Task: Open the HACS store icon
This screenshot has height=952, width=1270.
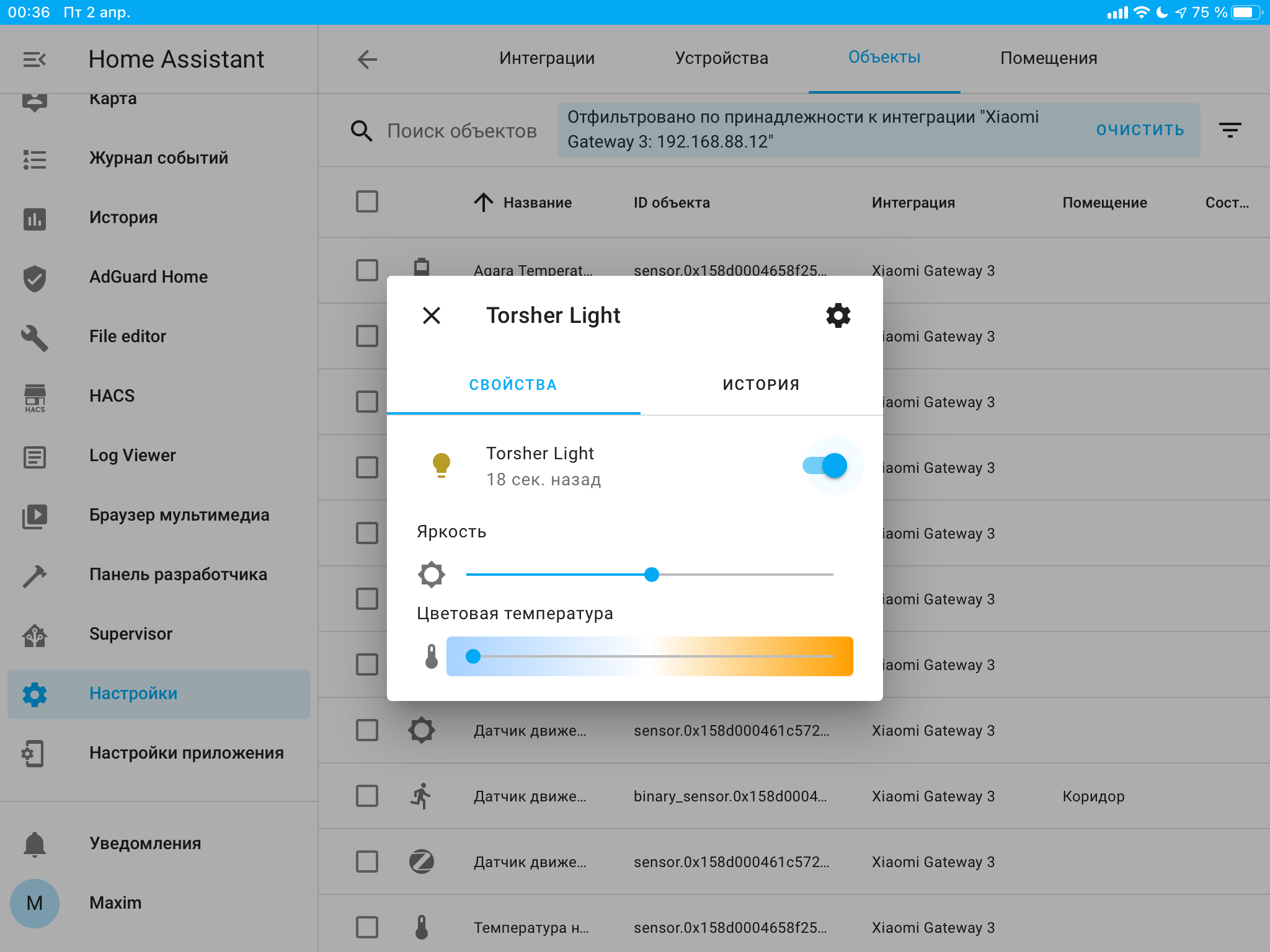Action: tap(35, 399)
